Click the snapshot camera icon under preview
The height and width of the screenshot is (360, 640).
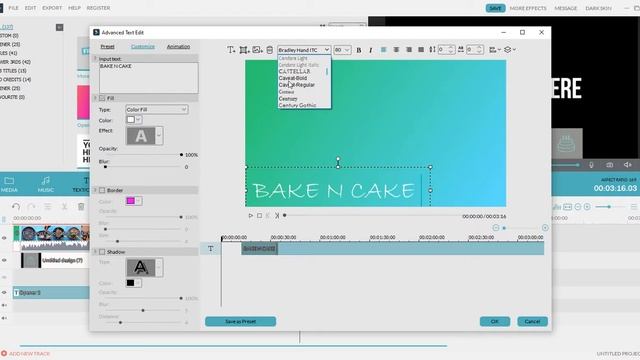tap(609, 164)
